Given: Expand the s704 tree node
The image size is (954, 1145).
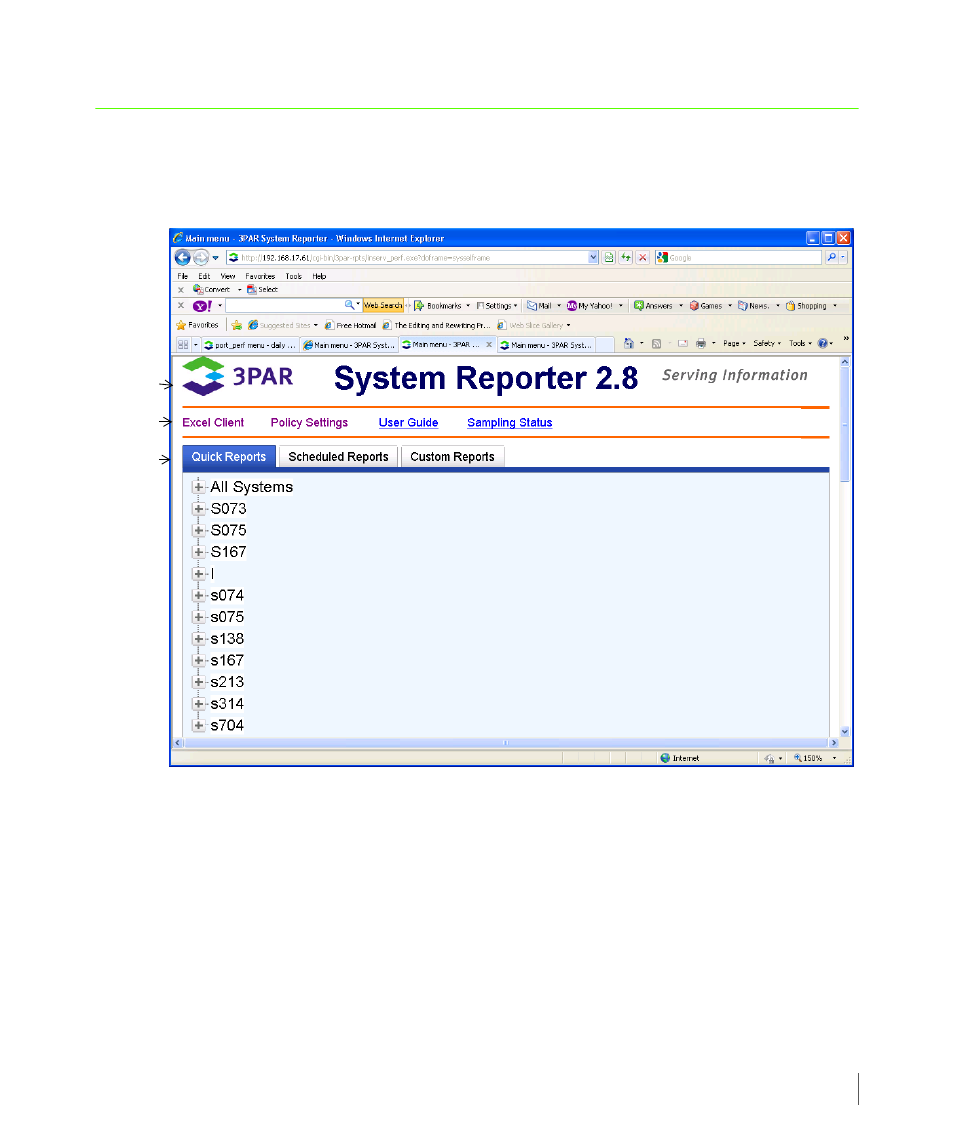Looking at the screenshot, I should tap(198, 725).
